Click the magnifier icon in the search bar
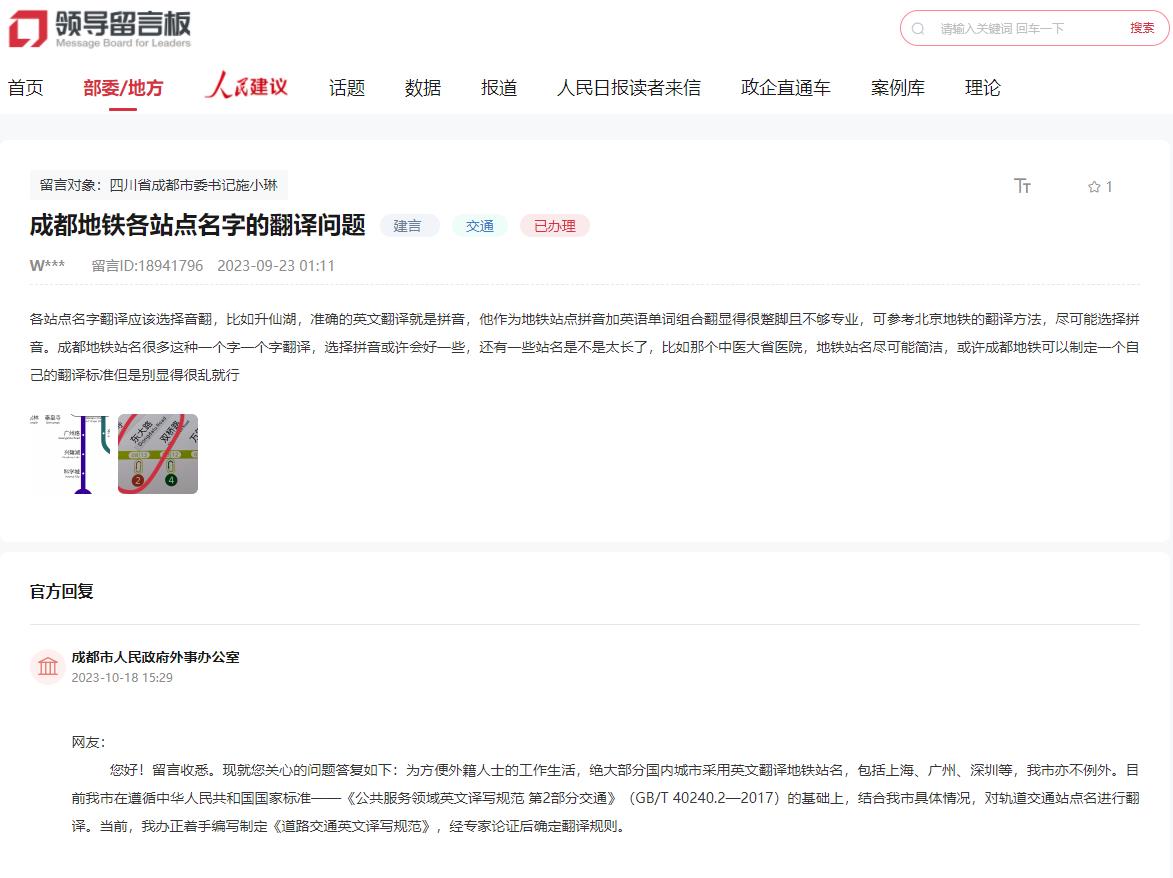This screenshot has width=1173, height=878. 918,28
